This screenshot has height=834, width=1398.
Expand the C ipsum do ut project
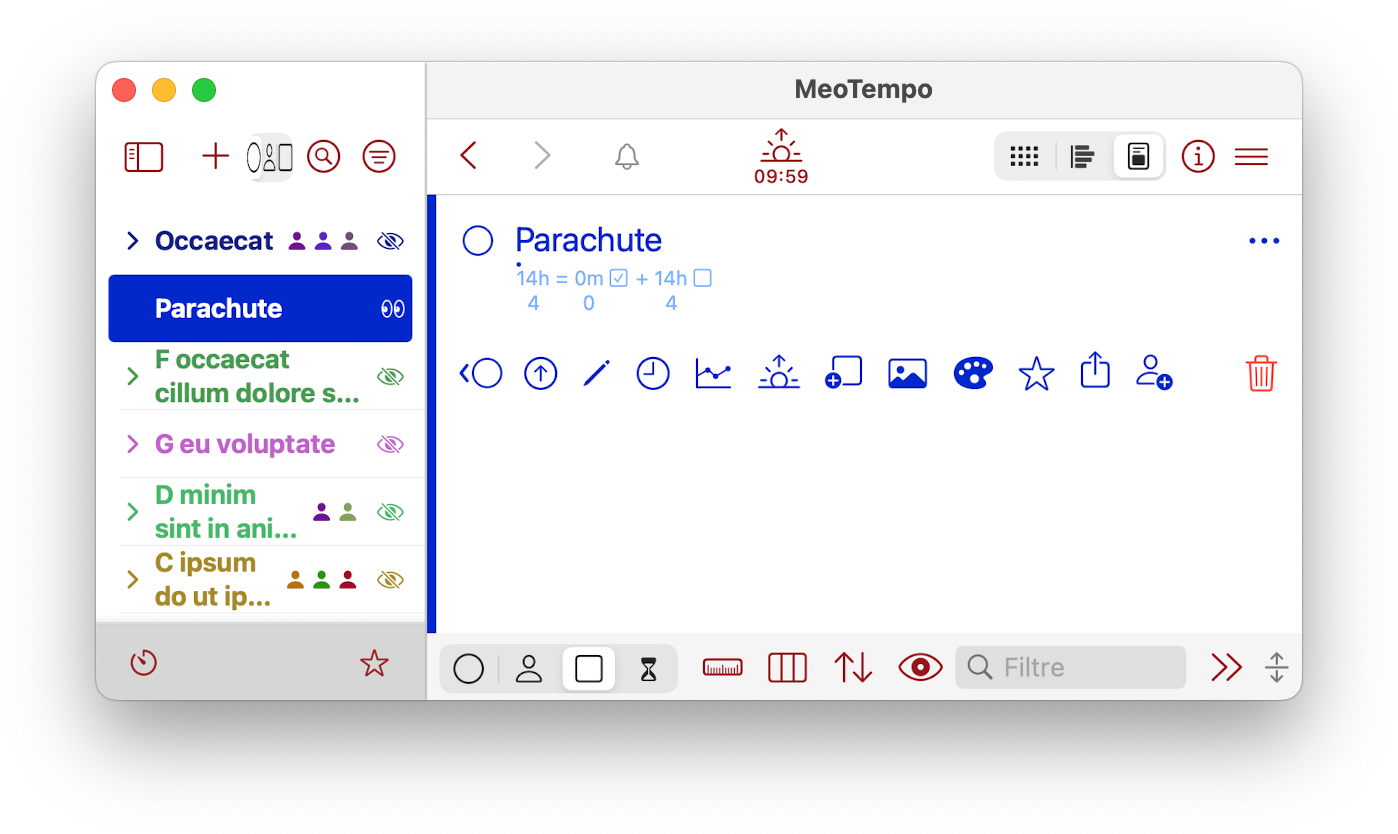[x=132, y=579]
